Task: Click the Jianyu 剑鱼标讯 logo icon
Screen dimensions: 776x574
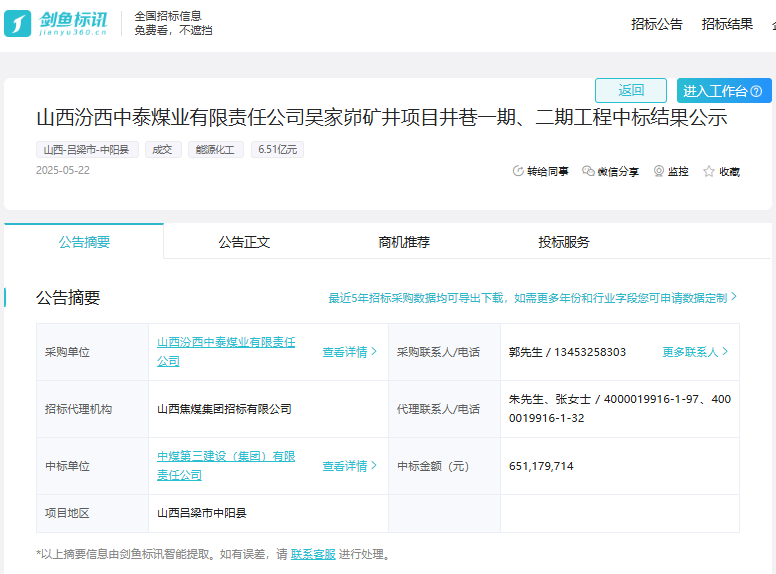Action: coord(18,23)
